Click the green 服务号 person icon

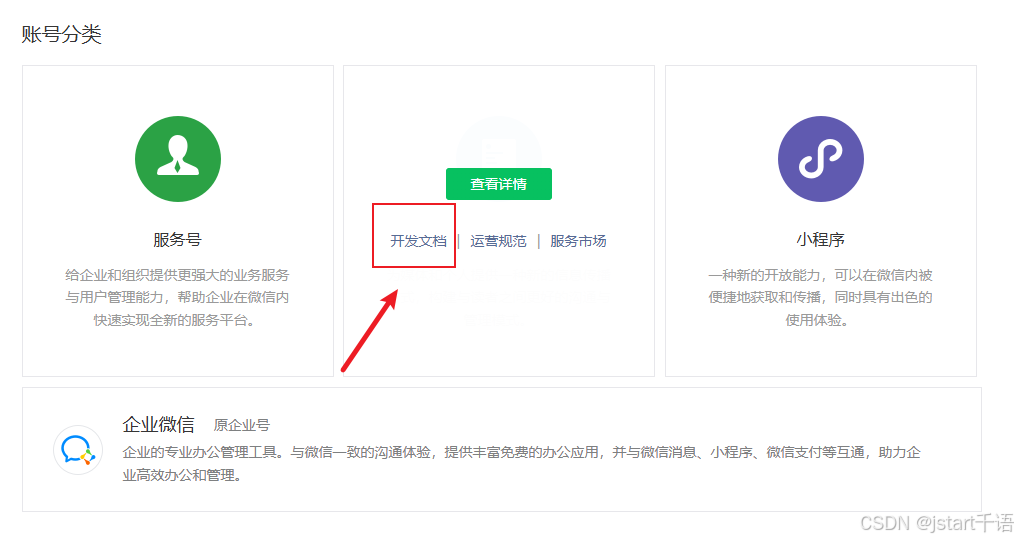(178, 159)
